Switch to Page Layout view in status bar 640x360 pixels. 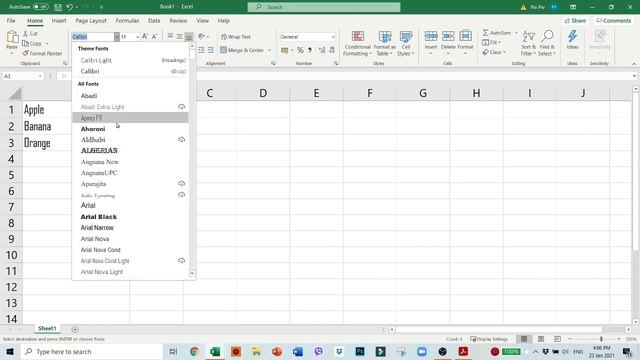tap(541, 339)
